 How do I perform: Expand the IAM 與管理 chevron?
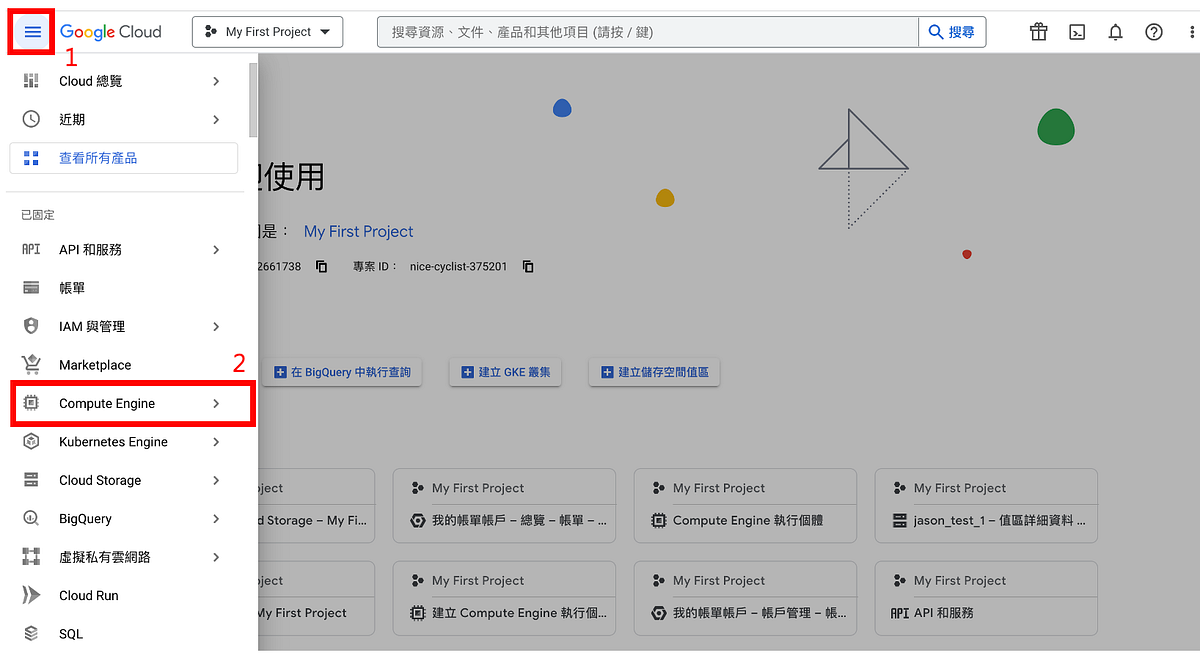[x=216, y=326]
